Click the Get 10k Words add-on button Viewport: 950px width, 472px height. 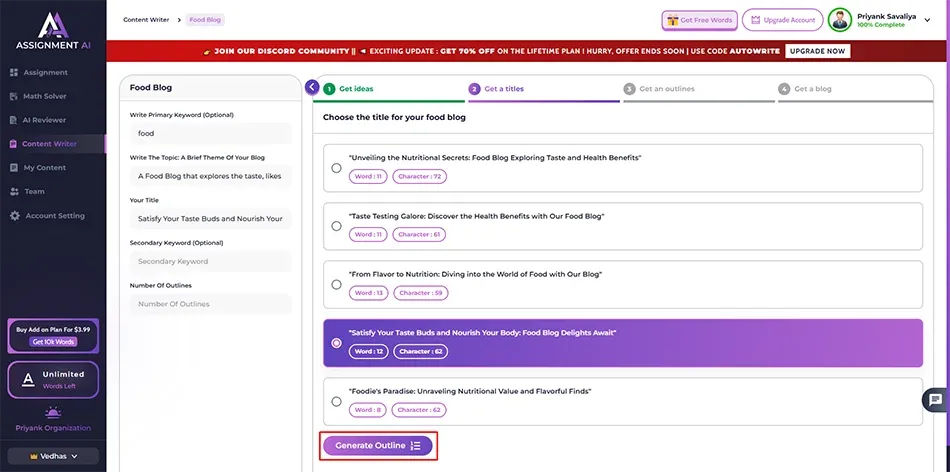(x=53, y=342)
